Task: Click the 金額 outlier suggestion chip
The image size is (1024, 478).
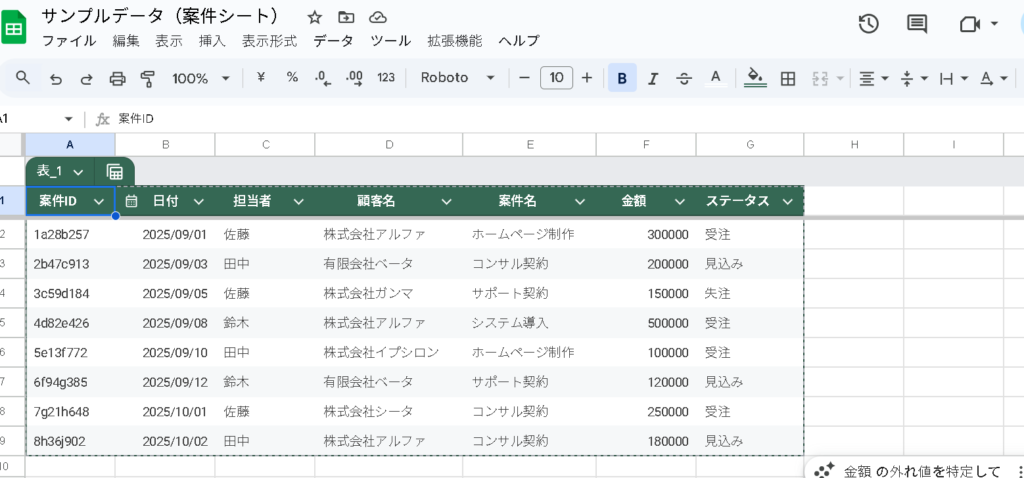Action: tap(914, 470)
